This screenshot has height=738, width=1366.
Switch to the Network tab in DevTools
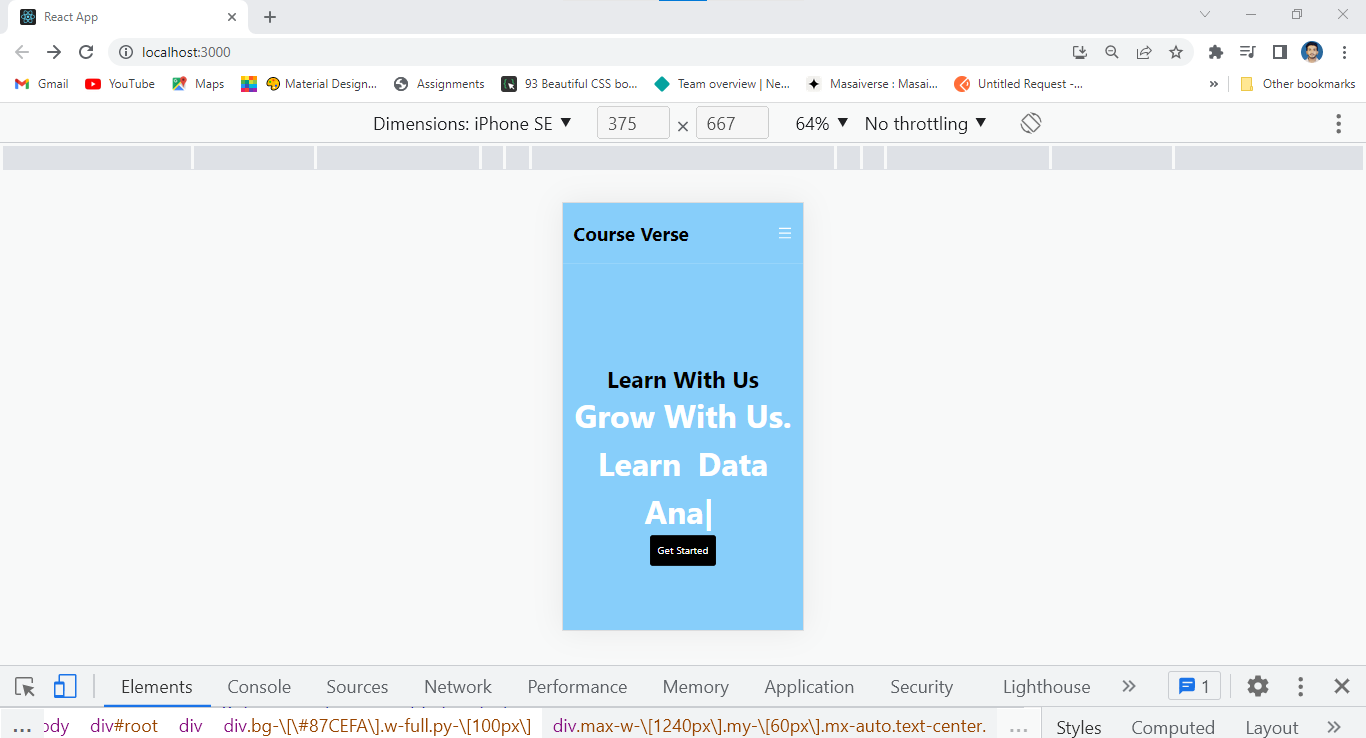[457, 686]
